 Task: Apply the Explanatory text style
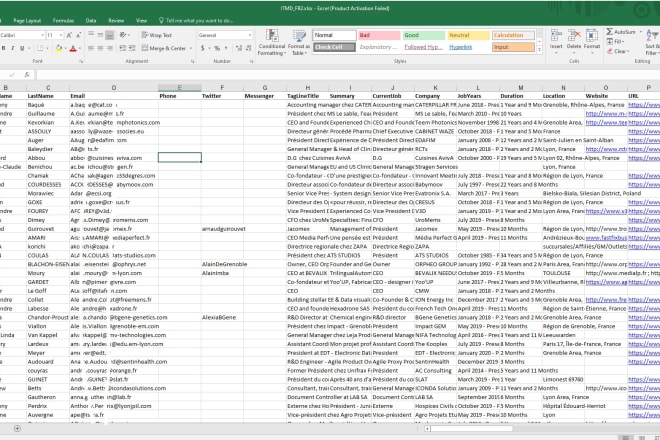[x=378, y=47]
